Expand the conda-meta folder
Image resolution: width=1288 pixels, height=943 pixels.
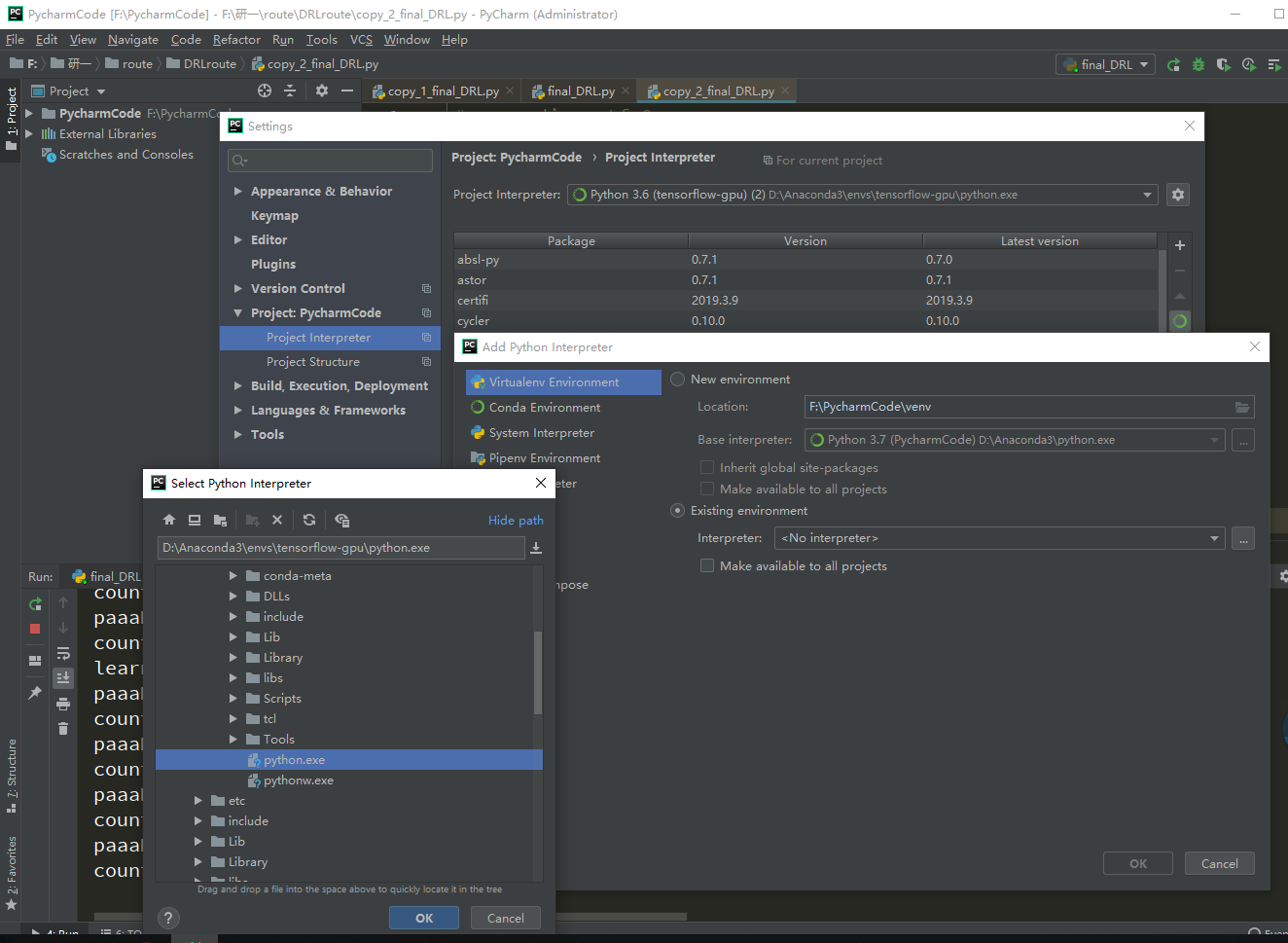(233, 576)
